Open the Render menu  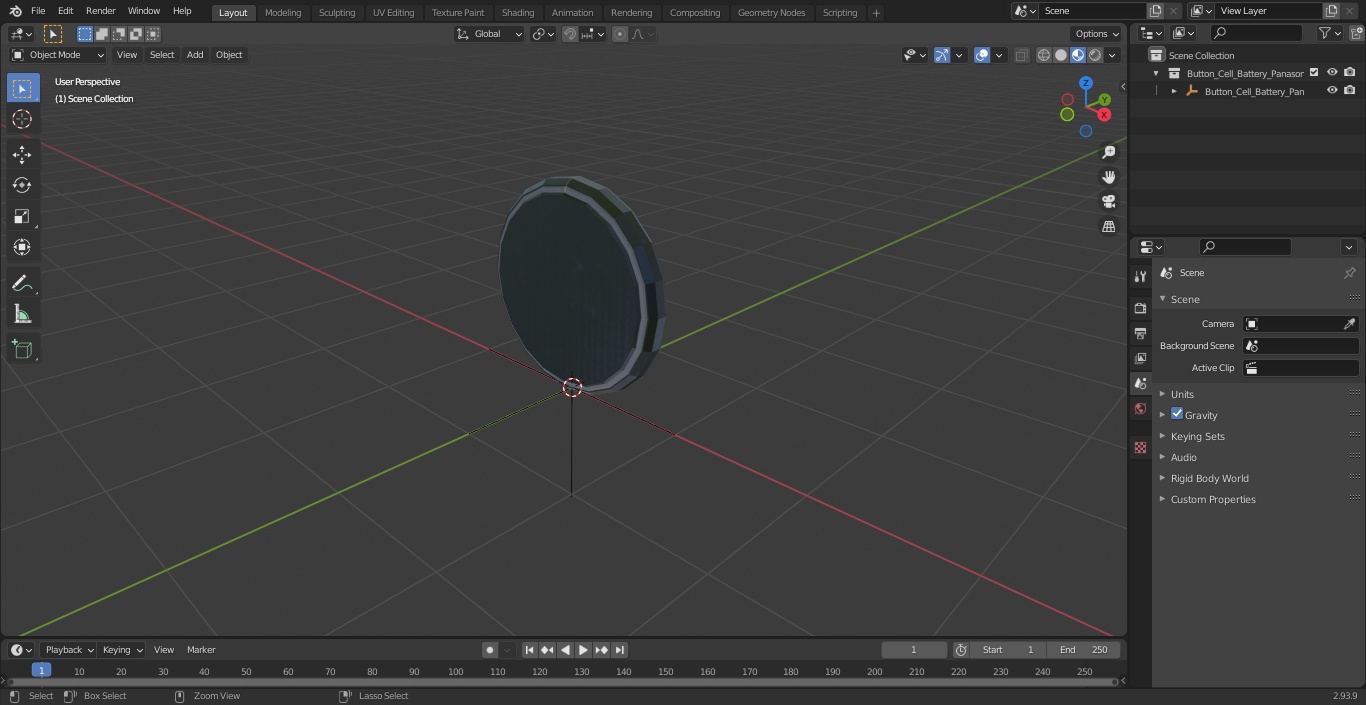(100, 11)
